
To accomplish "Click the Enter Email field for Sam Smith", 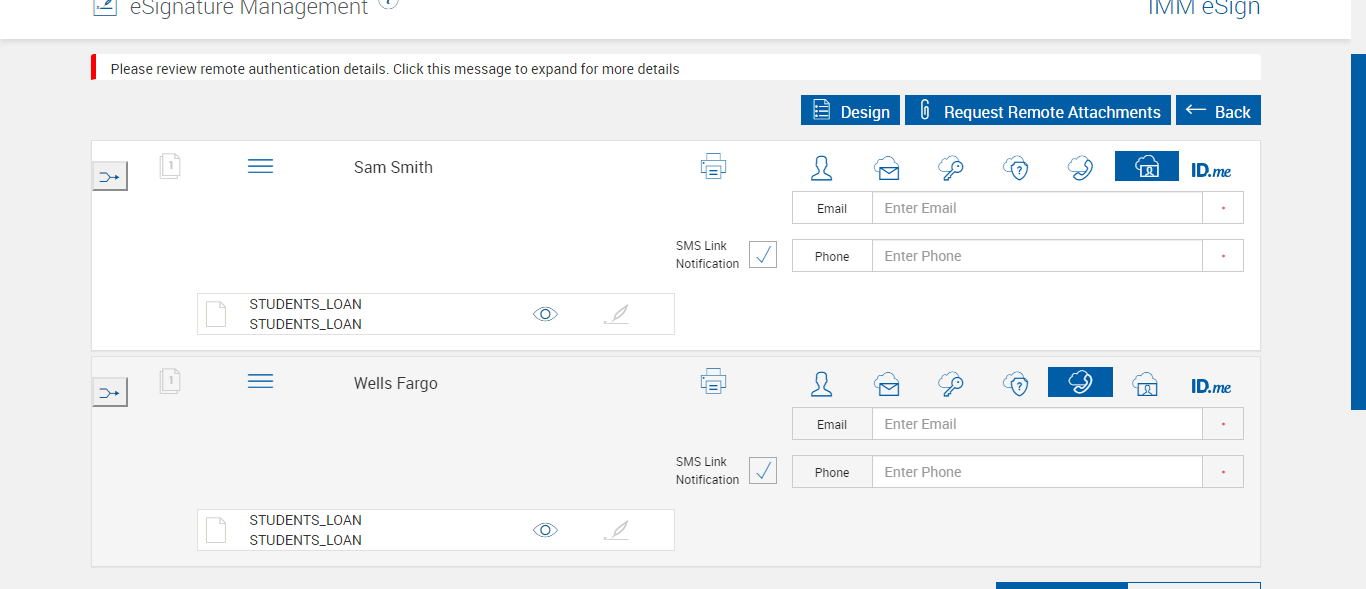I will coord(1036,208).
